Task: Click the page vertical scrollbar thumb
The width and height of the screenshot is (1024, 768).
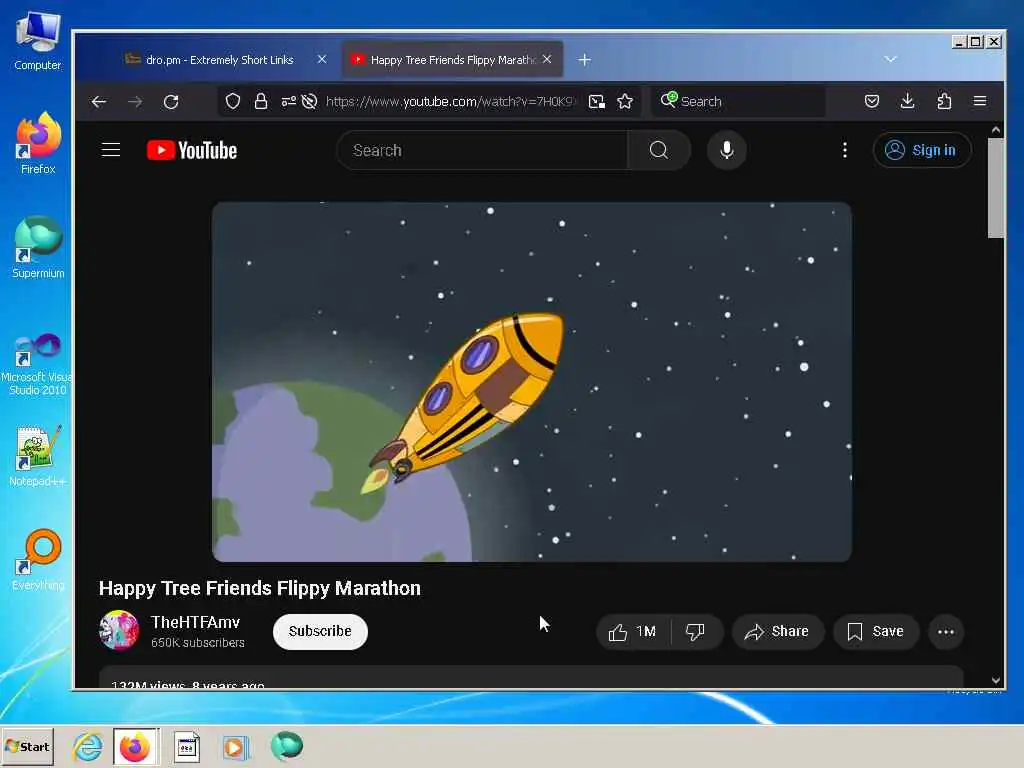Action: point(995,188)
